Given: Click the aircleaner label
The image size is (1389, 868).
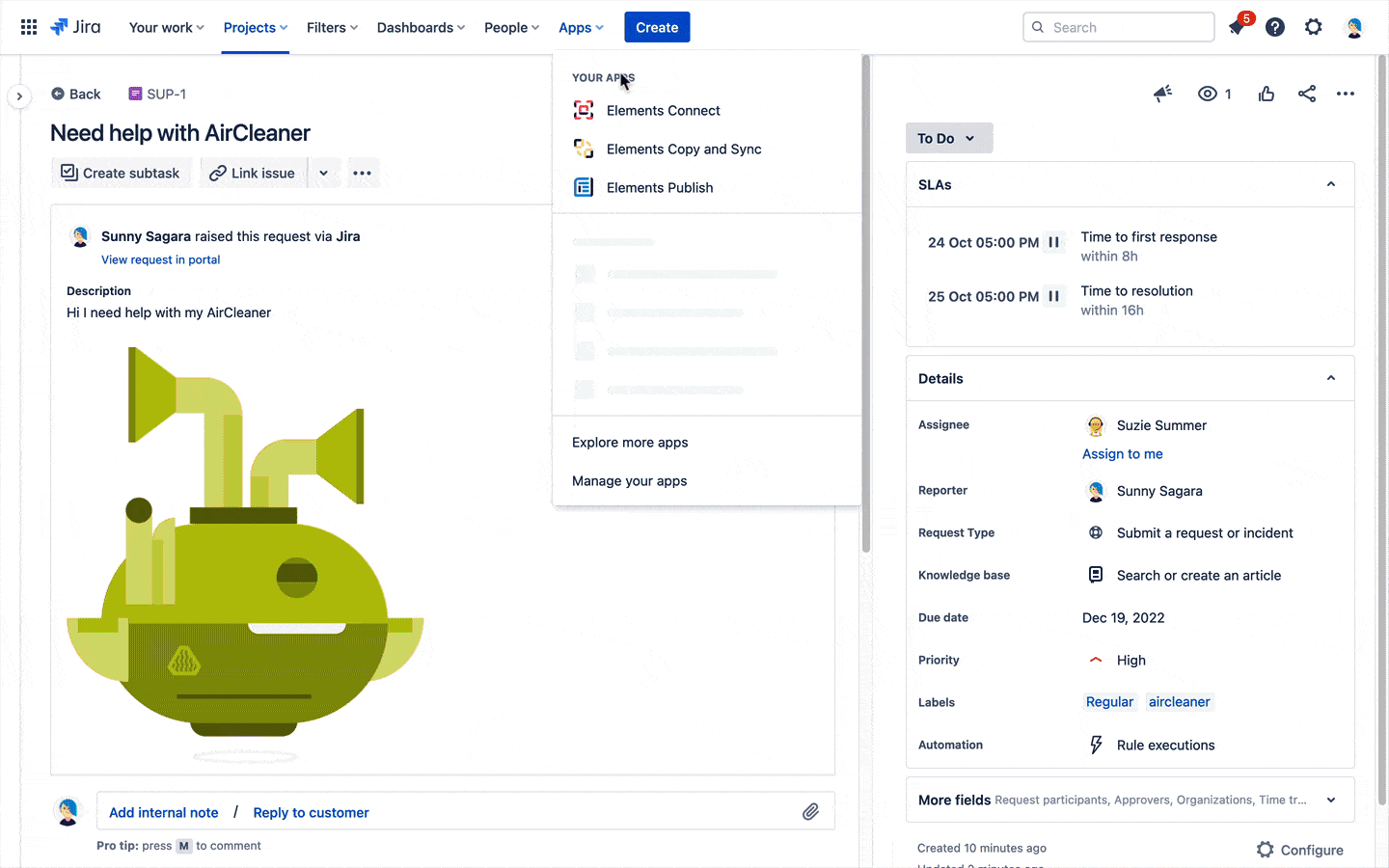Looking at the screenshot, I should tap(1179, 702).
